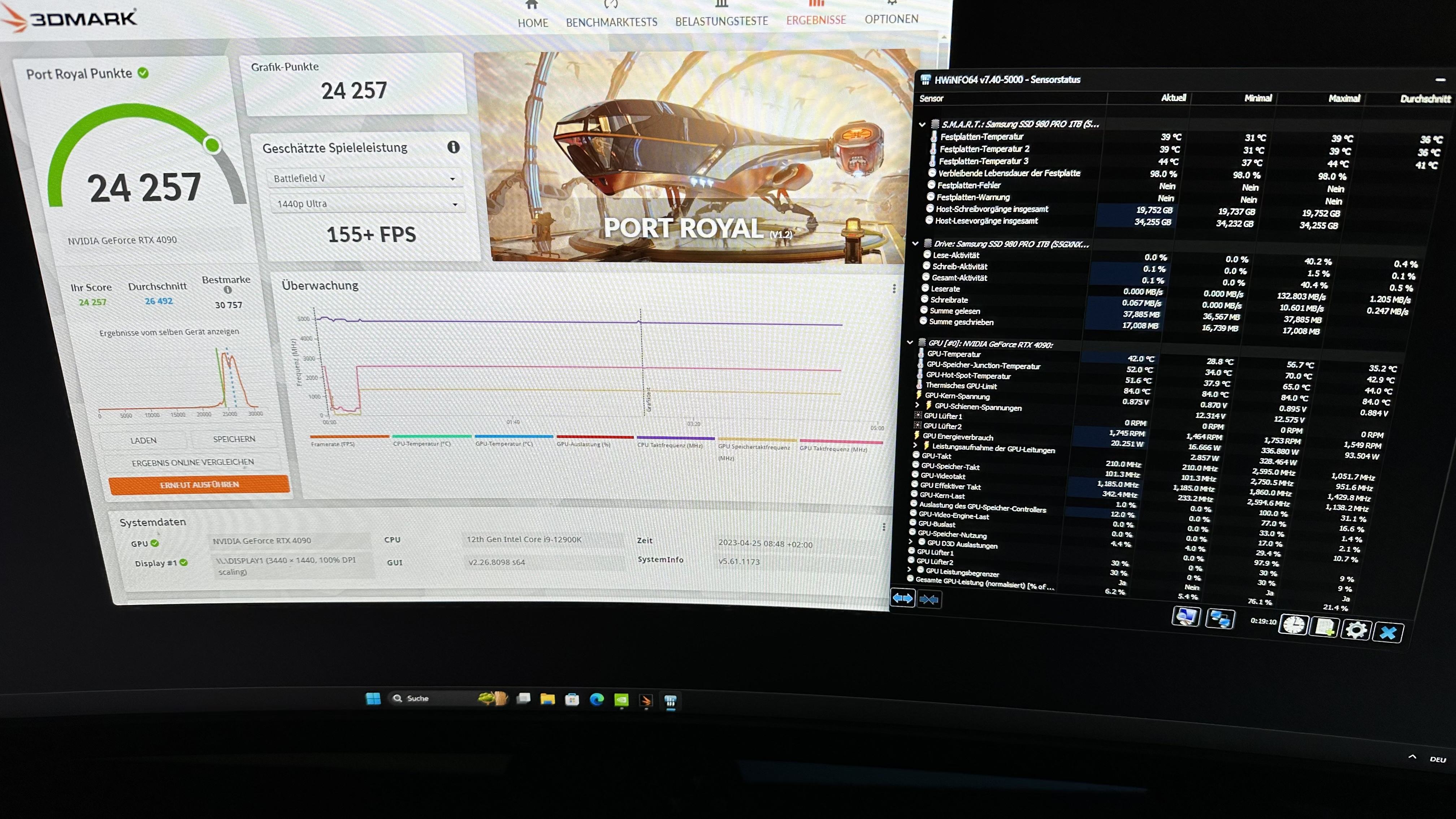The image size is (1456, 819).
Task: Click HWiNFO reset clock icon
Action: tap(1293, 625)
